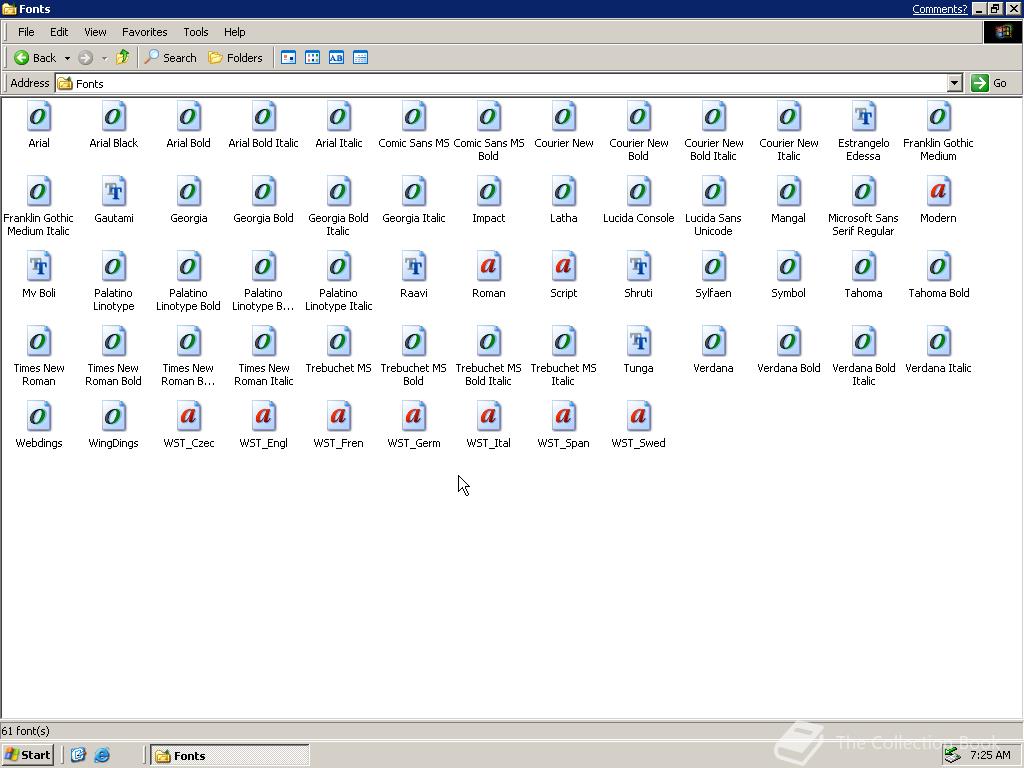Select the Georgia font icon
Viewport: 1024px width, 768px height.
(189, 193)
